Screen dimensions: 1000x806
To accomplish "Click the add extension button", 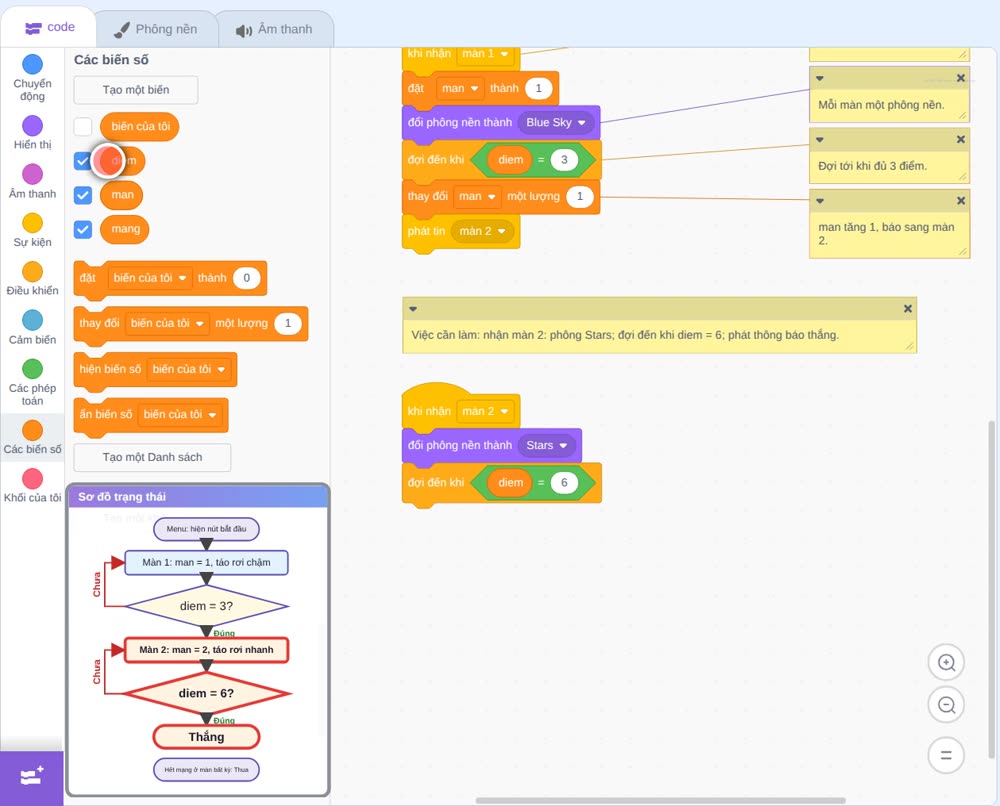I will [x=32, y=777].
